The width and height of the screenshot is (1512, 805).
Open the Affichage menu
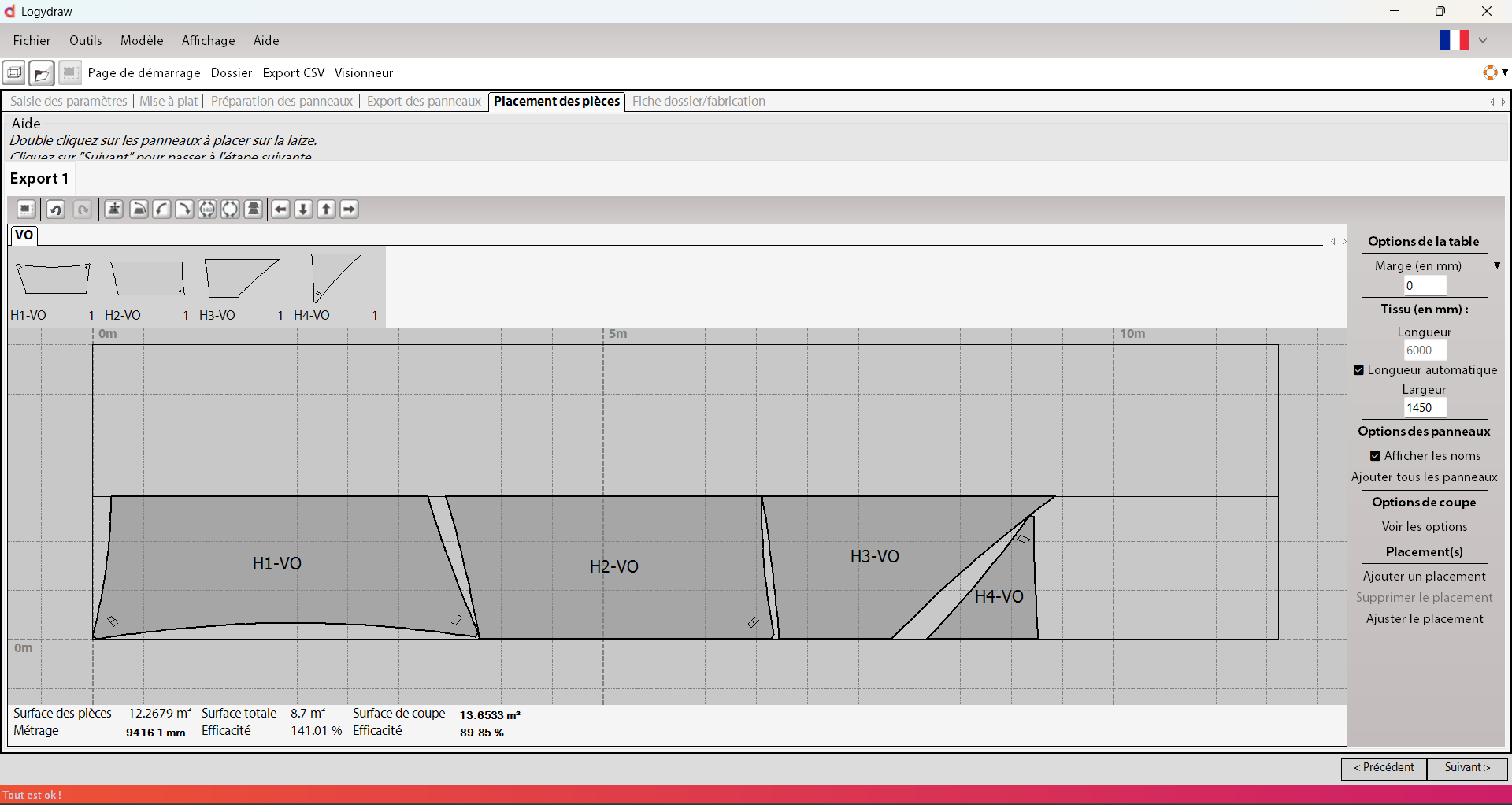coord(209,40)
